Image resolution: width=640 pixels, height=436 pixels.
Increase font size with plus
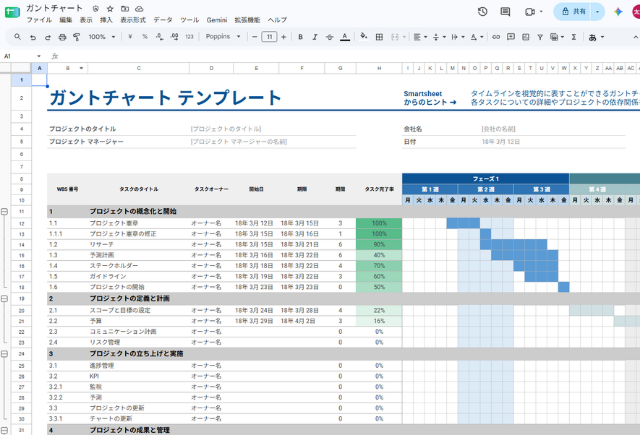[284, 37]
